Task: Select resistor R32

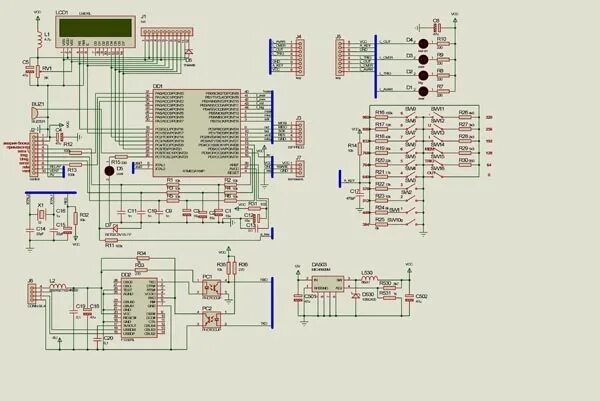Action: [76, 218]
